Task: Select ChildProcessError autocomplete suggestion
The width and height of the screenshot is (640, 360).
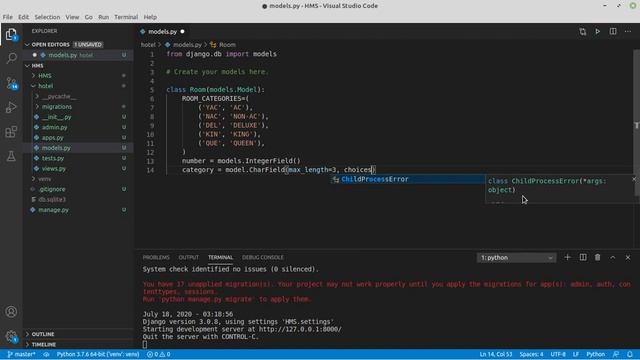Action: click(x=408, y=179)
